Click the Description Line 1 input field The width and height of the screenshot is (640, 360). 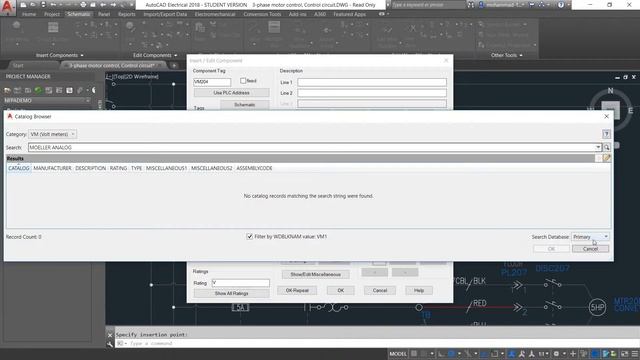click(372, 82)
